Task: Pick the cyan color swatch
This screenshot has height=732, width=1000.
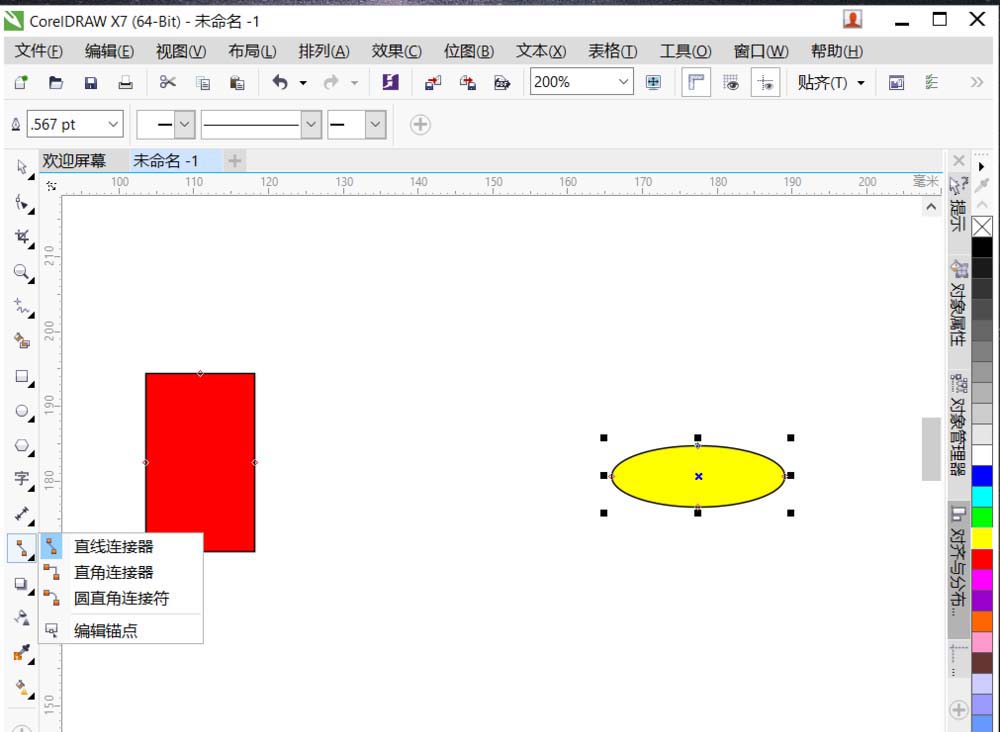Action: (982, 497)
